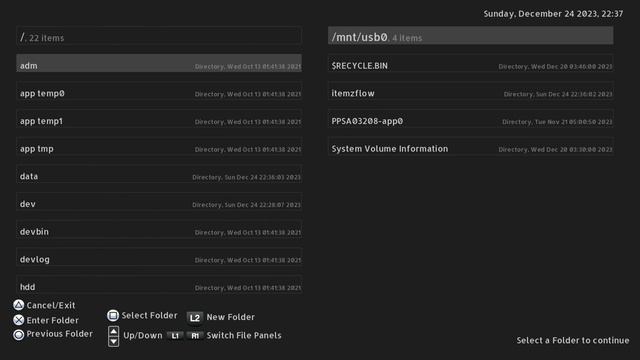Click the L2 New Folder icon
The height and width of the screenshot is (360, 640).
pyautogui.click(x=195, y=317)
